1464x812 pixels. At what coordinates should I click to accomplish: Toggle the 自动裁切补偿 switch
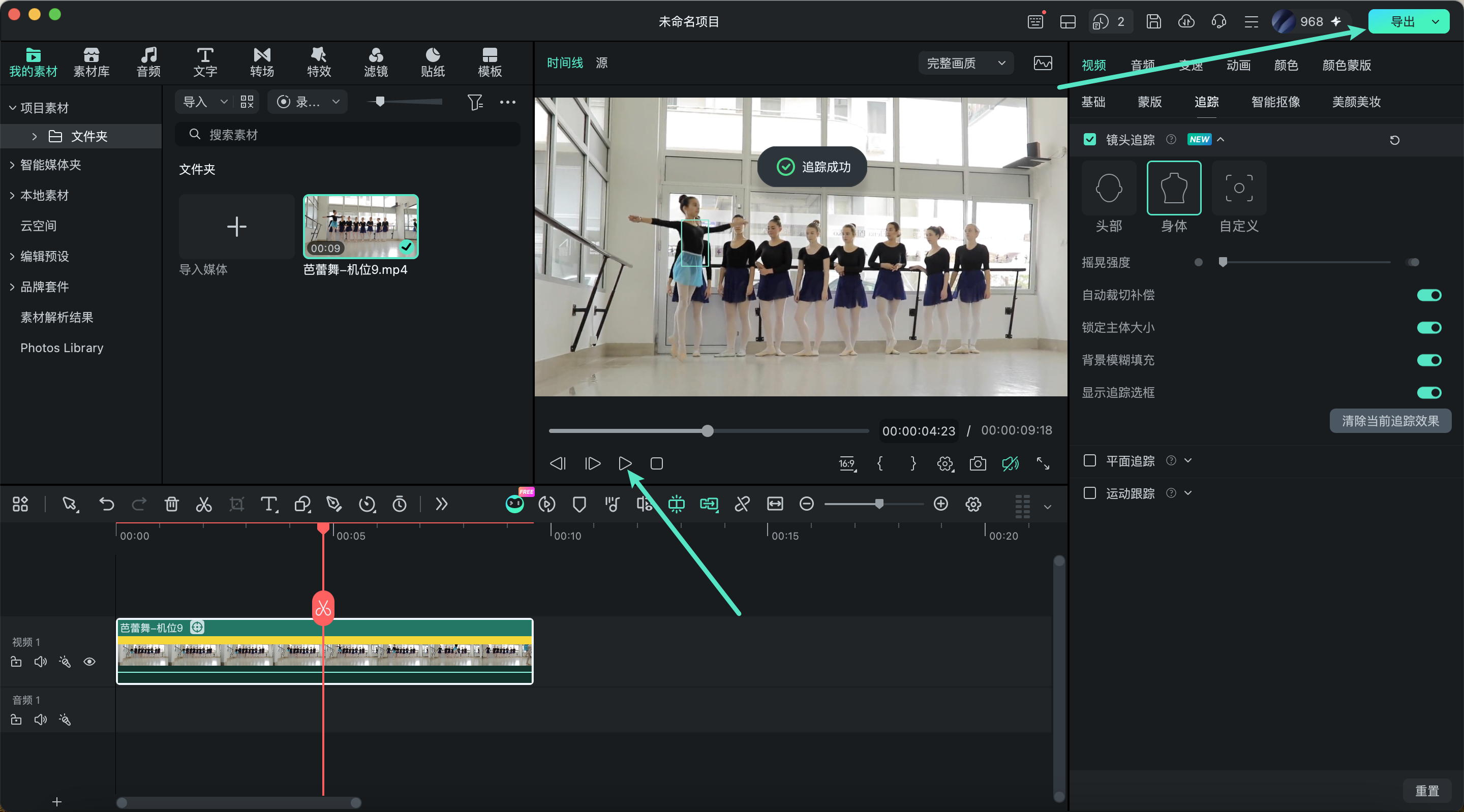click(x=1429, y=295)
